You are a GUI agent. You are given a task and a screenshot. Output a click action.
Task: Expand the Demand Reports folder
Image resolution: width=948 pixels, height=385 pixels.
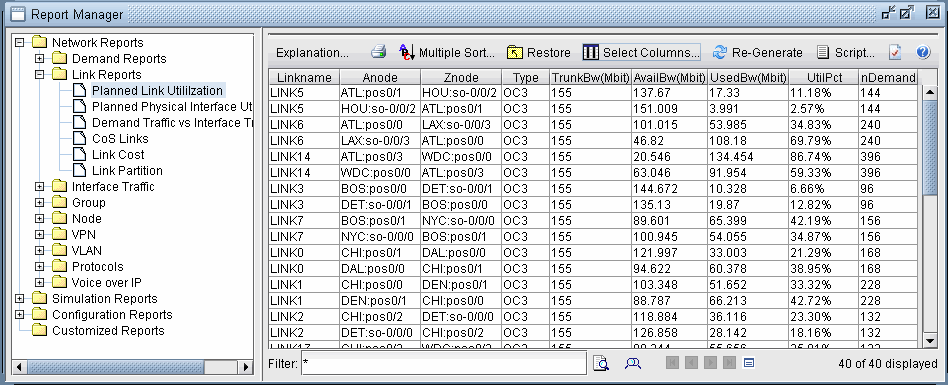pos(39,59)
